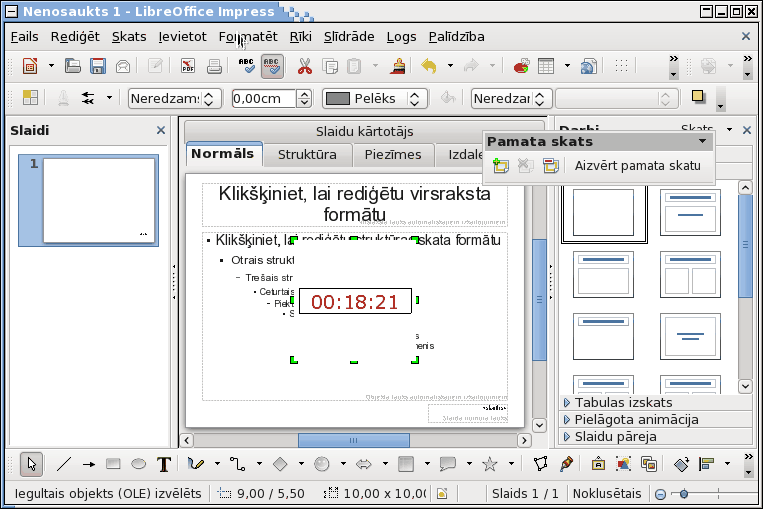Insert a chart using the chart icon
This screenshot has width=763, height=509.
click(x=521, y=66)
